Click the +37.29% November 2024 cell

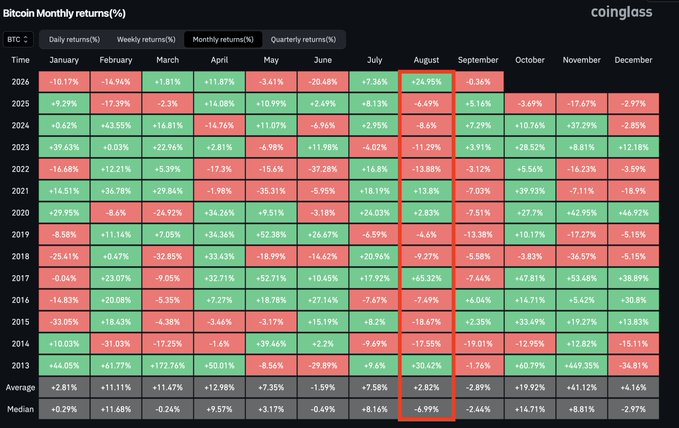point(582,126)
